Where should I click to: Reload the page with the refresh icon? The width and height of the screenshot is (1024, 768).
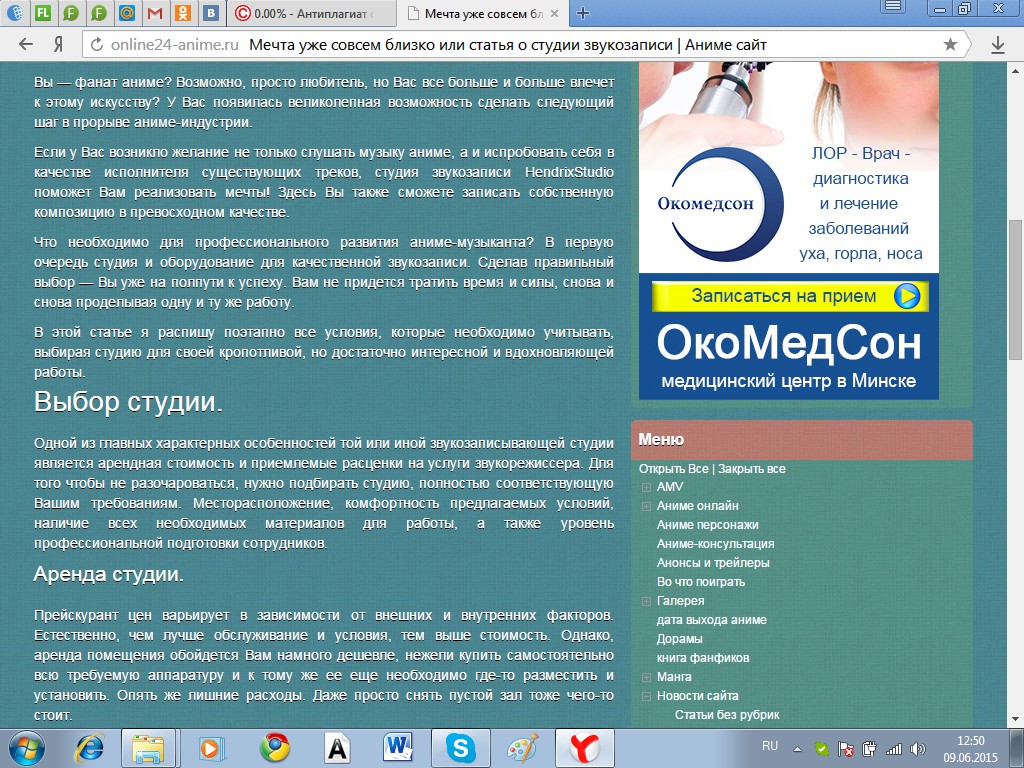97,44
